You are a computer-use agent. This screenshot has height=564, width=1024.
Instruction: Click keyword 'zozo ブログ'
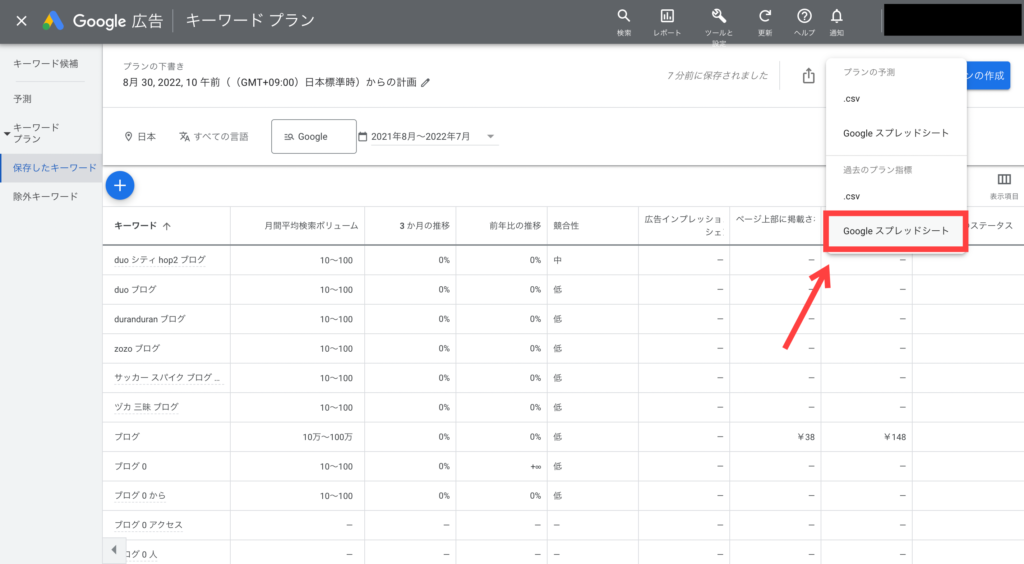pyautogui.click(x=137, y=349)
